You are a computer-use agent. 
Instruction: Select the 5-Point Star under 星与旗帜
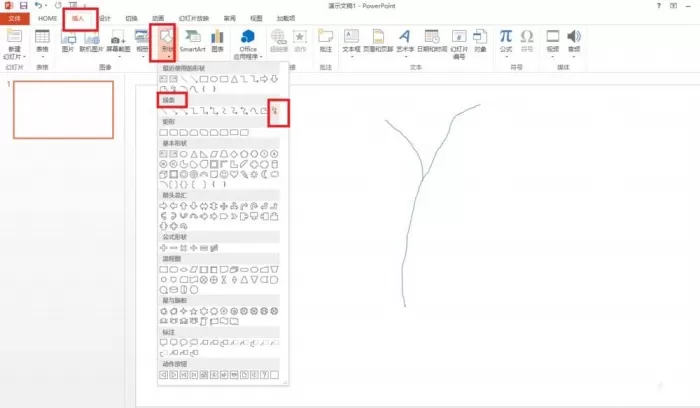(194, 311)
